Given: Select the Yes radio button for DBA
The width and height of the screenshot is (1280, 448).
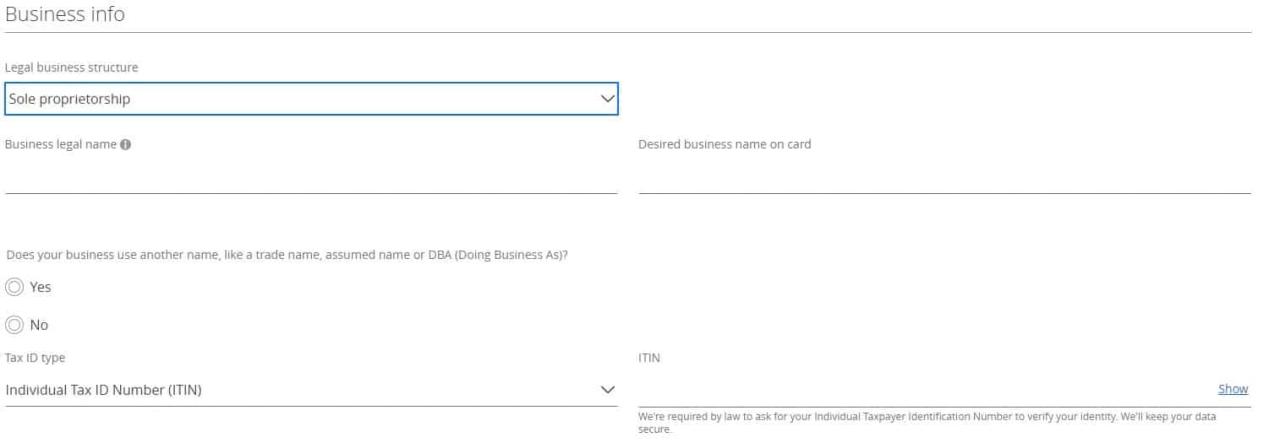Looking at the screenshot, I should click(14, 287).
